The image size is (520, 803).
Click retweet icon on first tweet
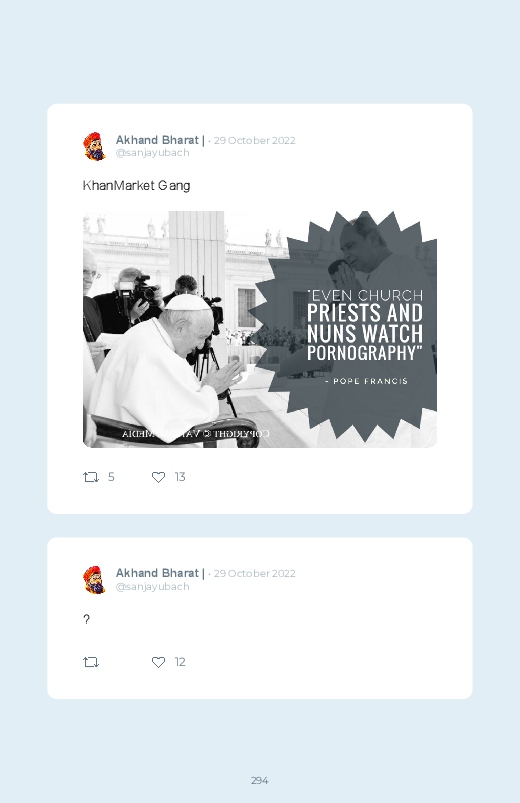91,477
